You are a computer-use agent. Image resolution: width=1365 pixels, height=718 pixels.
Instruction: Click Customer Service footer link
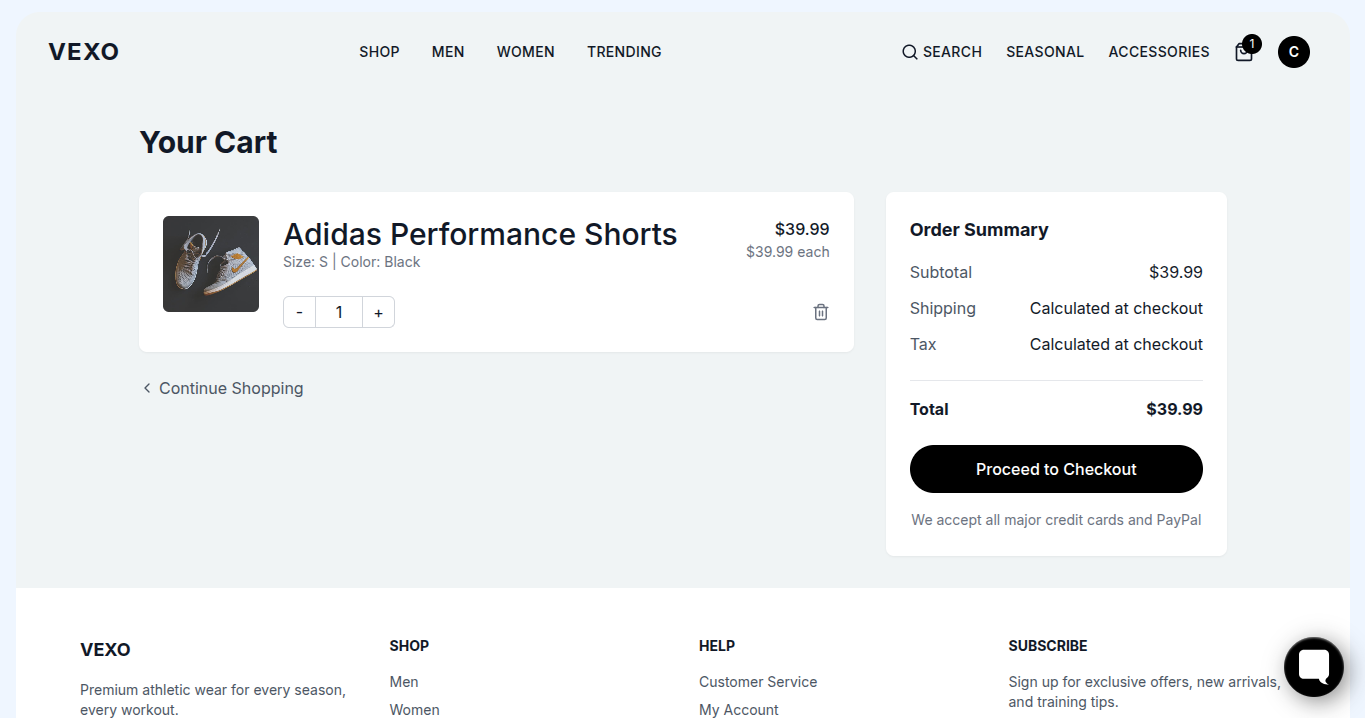point(757,682)
